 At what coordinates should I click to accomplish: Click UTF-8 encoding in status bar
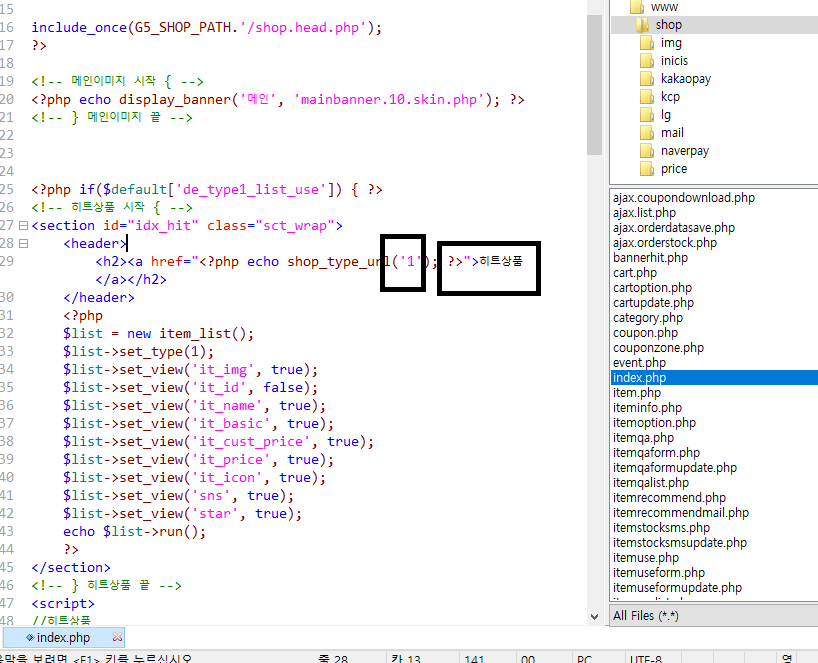click(x=646, y=659)
